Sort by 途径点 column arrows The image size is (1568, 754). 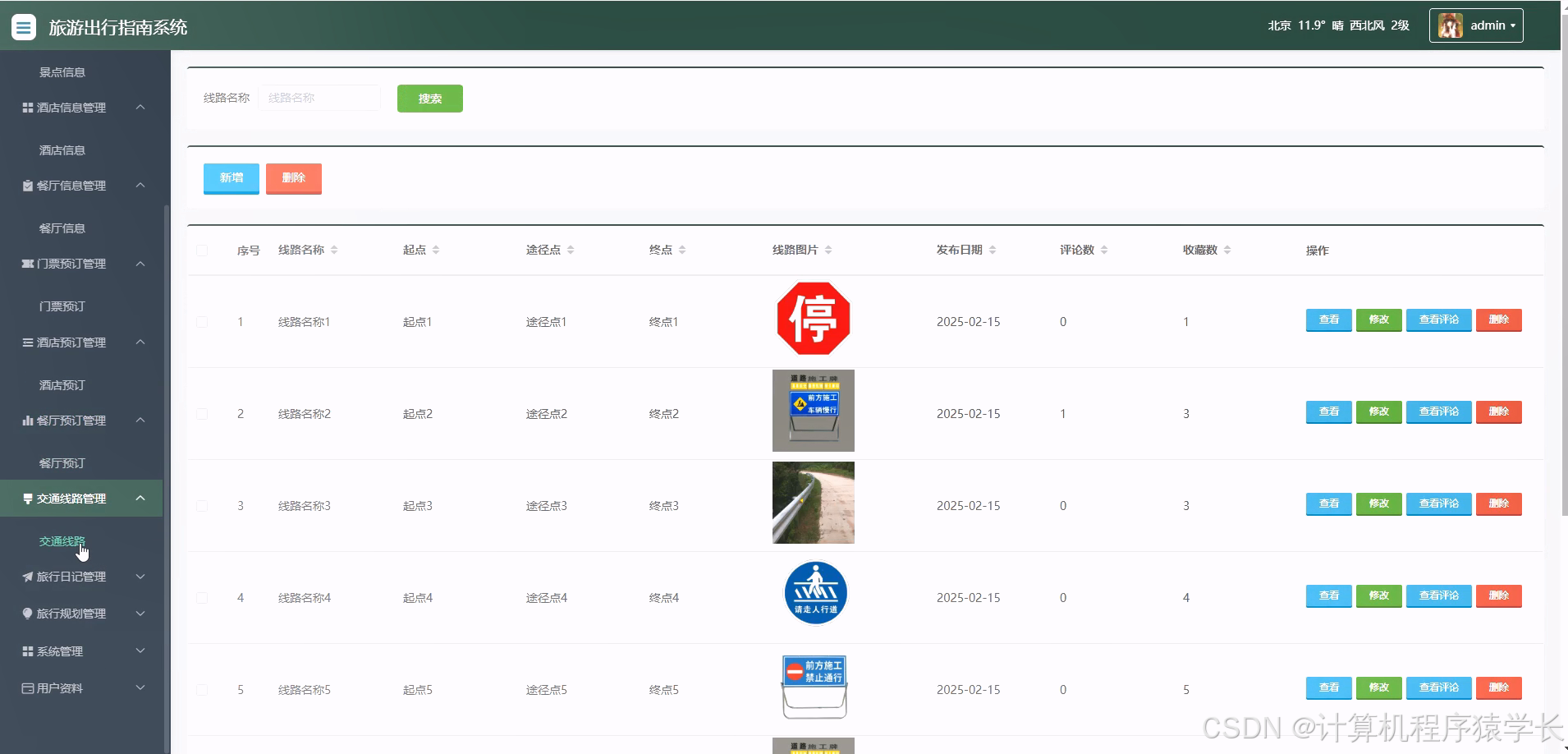(x=571, y=250)
